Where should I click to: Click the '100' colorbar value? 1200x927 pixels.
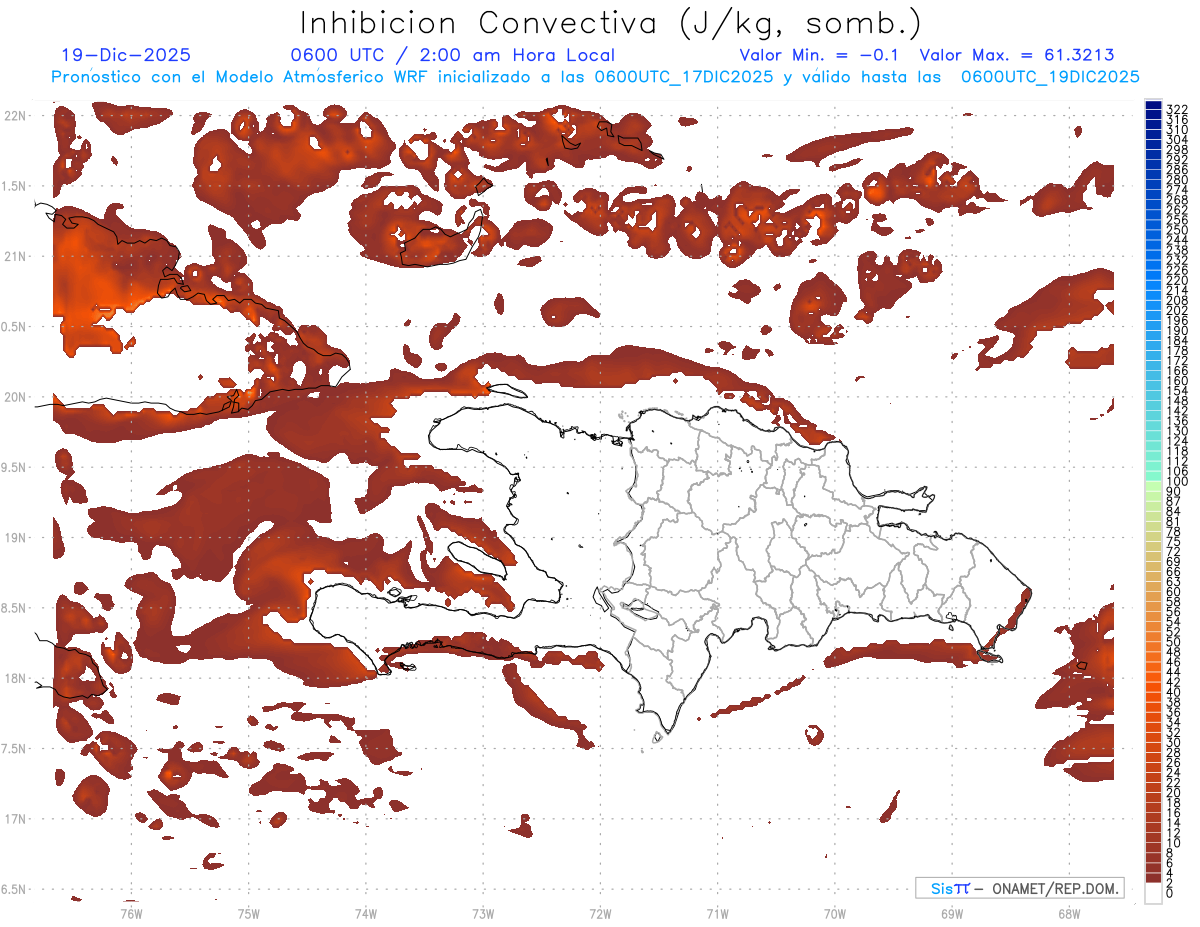tap(1177, 482)
